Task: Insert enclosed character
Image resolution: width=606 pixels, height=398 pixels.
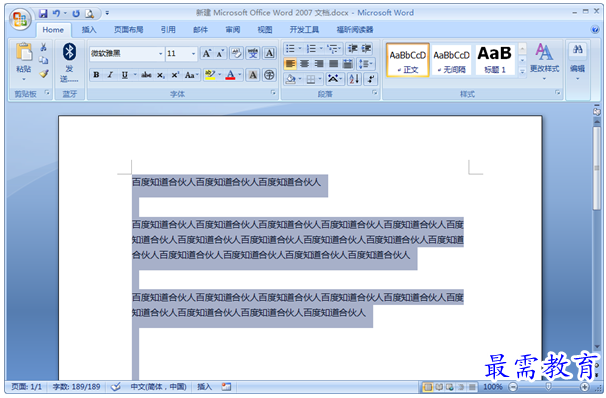Action: coord(269,75)
